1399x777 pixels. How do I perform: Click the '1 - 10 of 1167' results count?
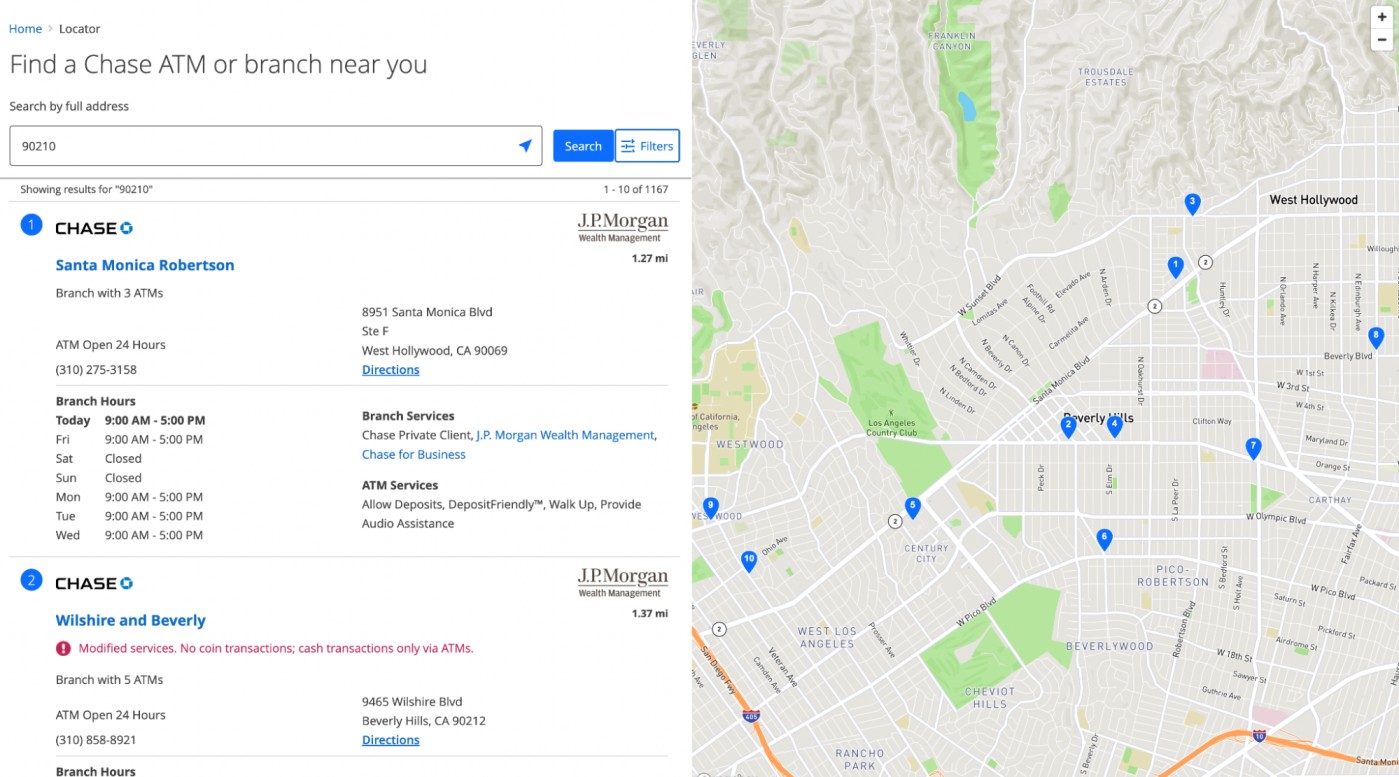[x=635, y=189]
